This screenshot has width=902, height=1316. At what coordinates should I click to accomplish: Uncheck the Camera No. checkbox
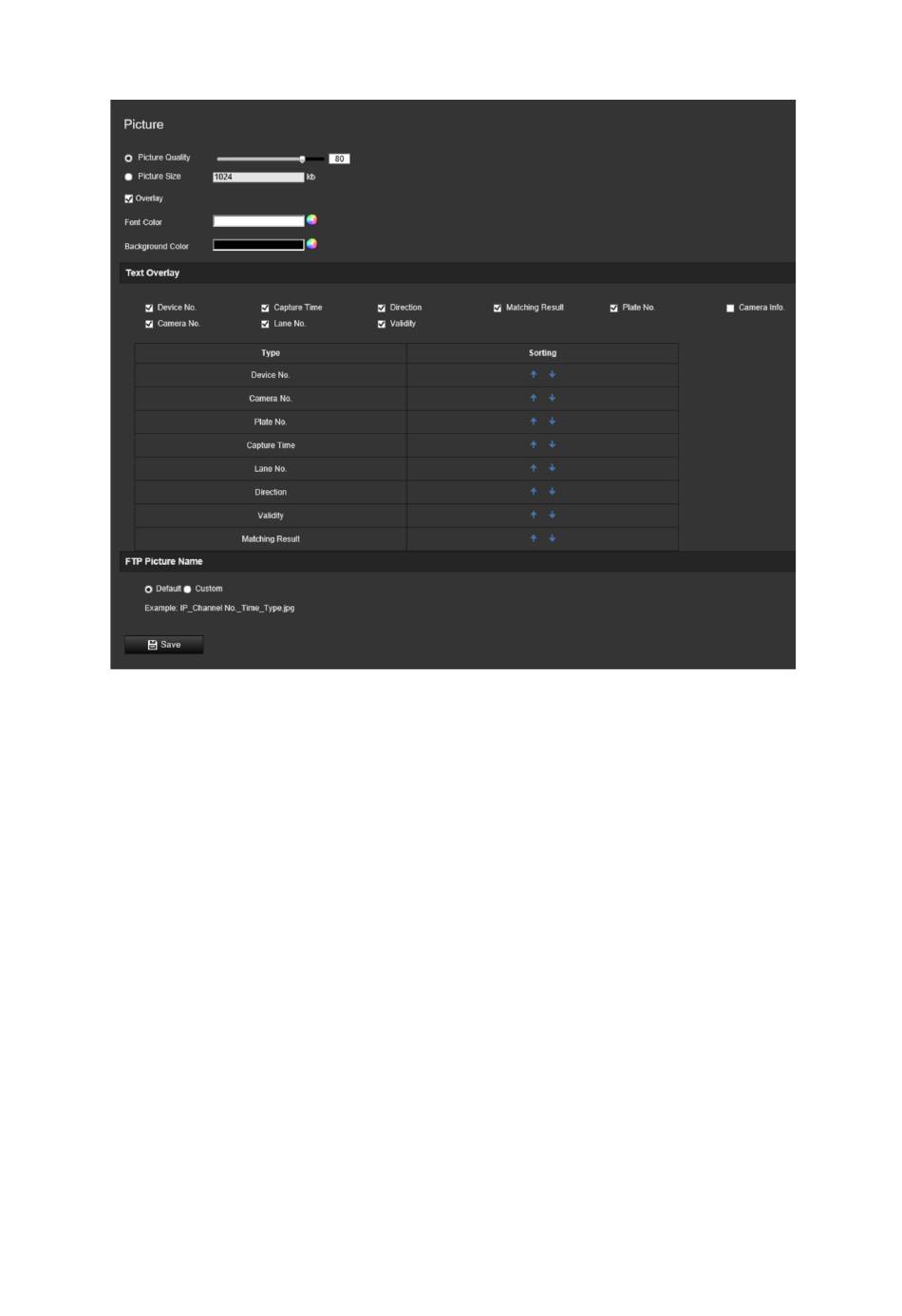[x=149, y=325]
